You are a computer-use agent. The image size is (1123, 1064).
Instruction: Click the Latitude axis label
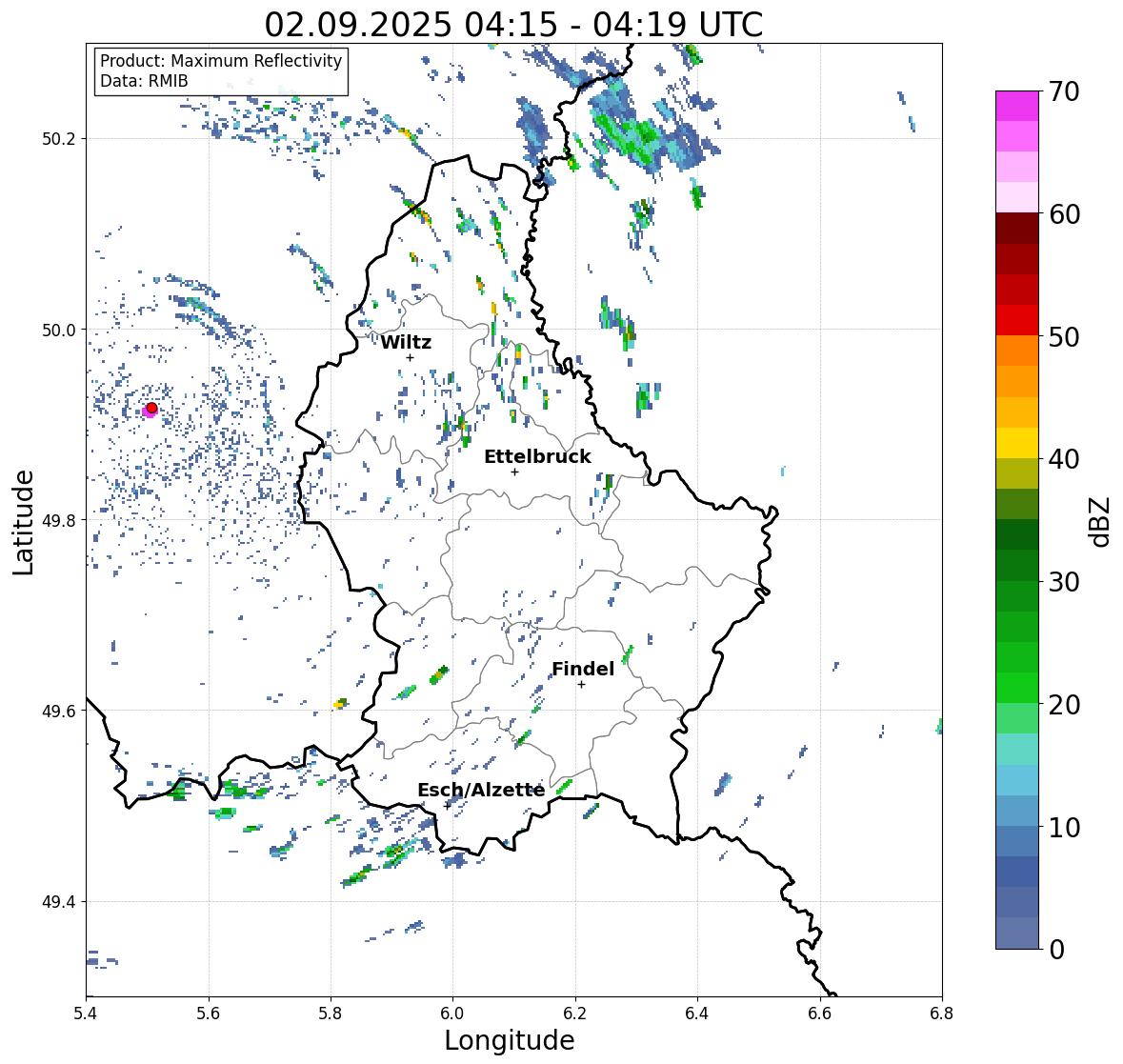pos(23,522)
